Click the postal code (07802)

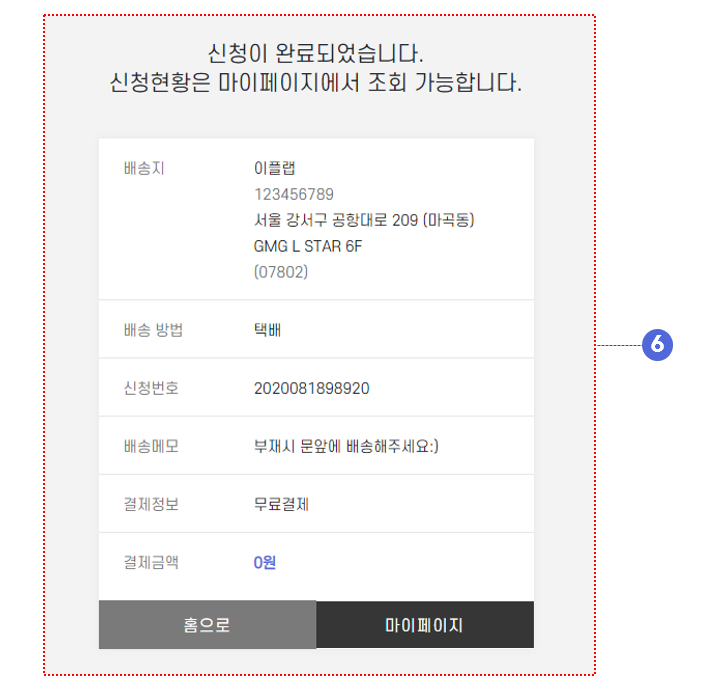(x=281, y=272)
